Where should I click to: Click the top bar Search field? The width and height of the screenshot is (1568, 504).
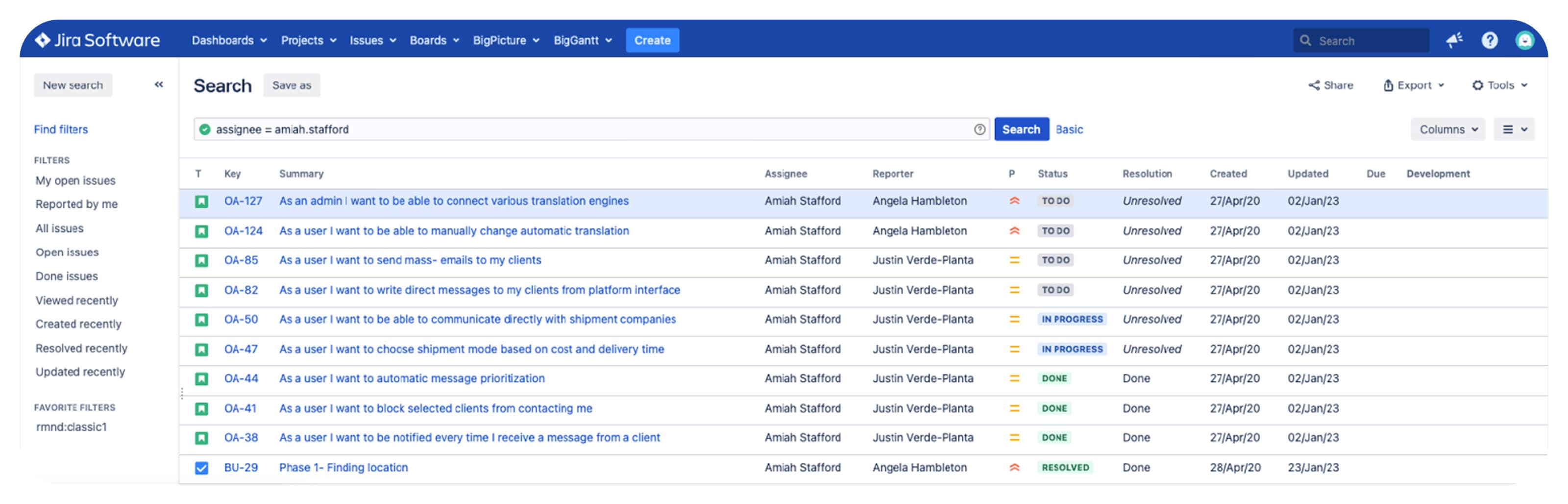point(1361,40)
